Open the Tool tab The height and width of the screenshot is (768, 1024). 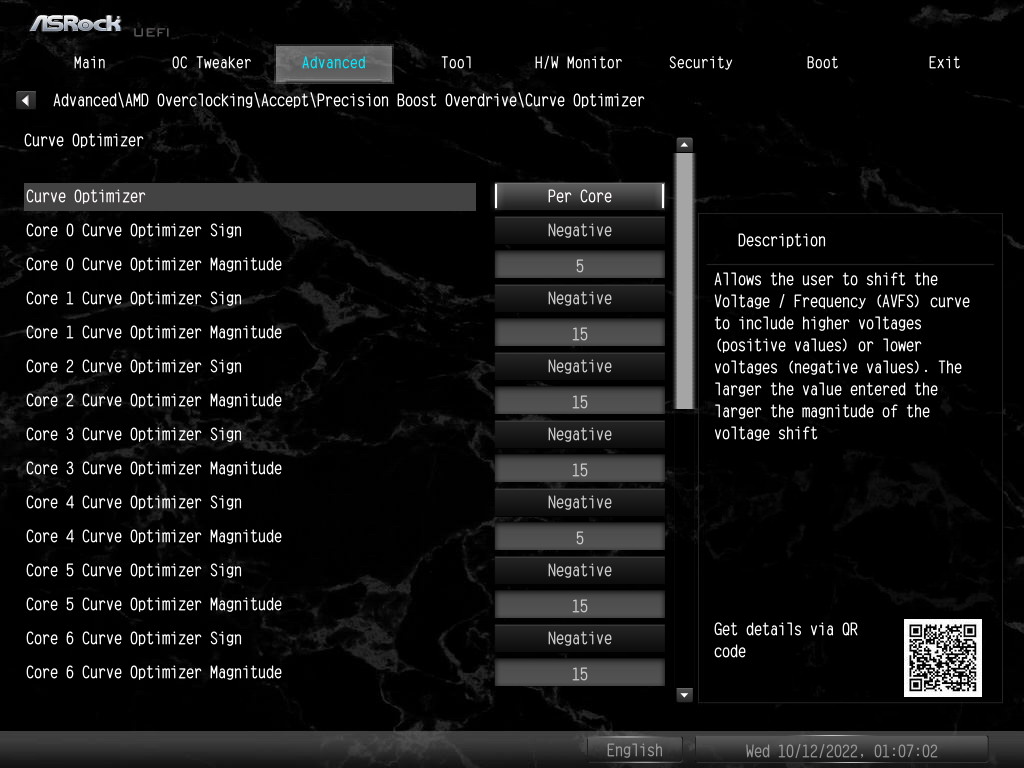[456, 63]
